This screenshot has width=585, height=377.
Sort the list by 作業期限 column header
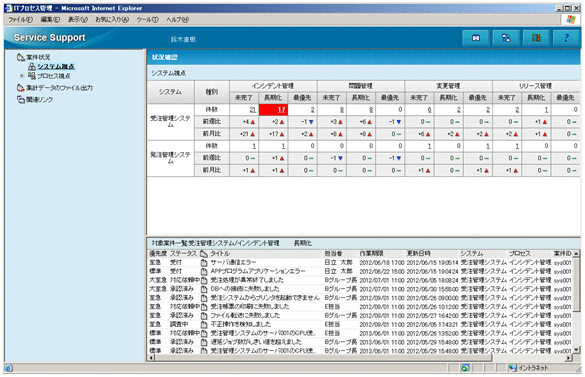coord(372,253)
